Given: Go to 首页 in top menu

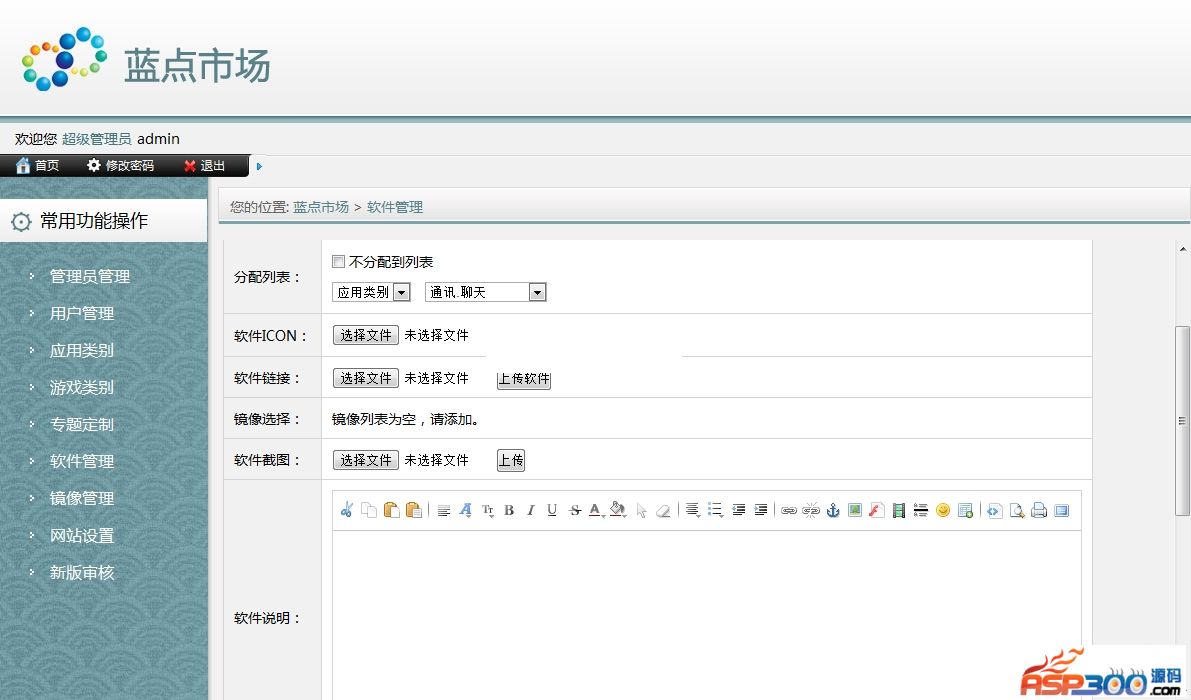Looking at the screenshot, I should (x=37, y=166).
